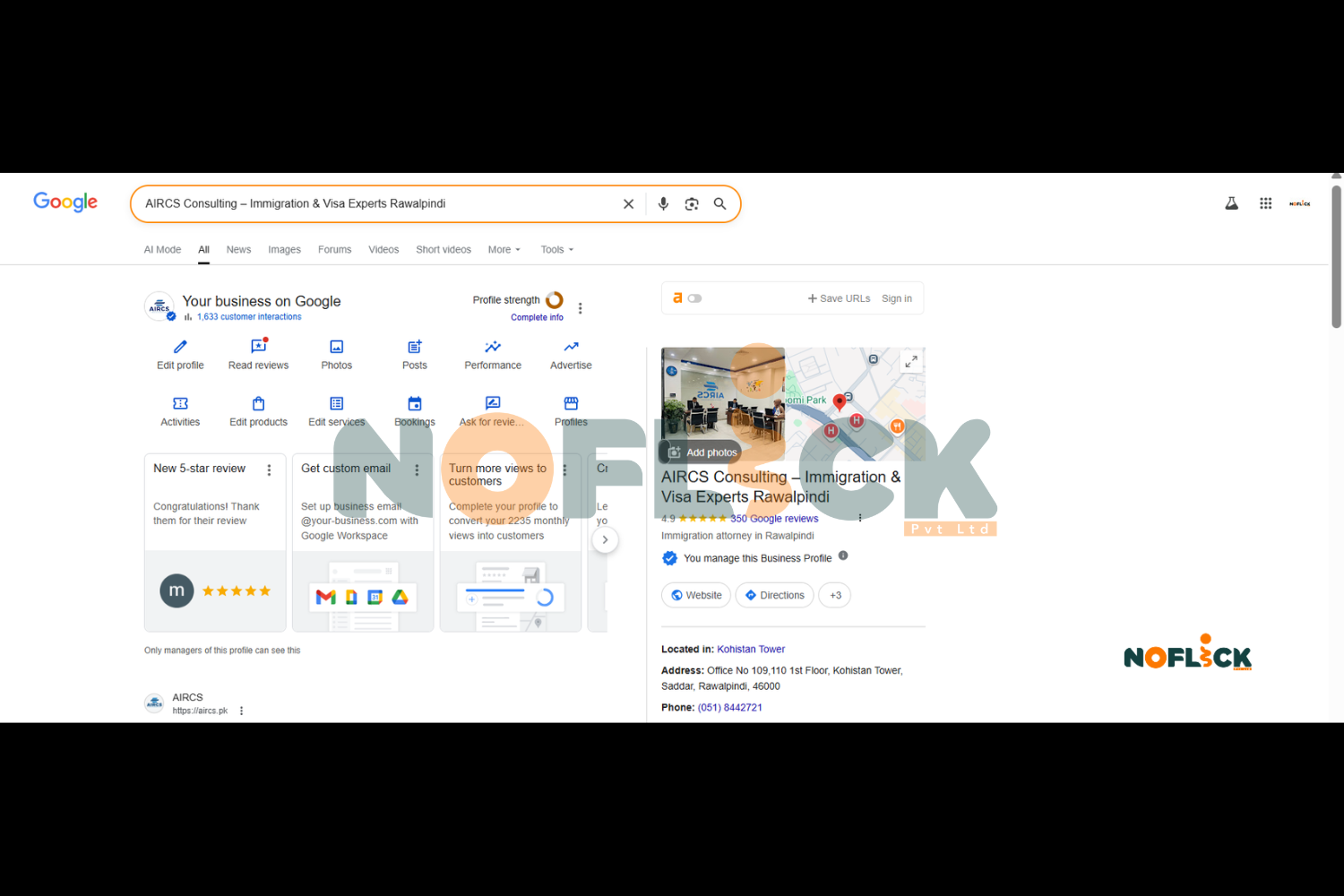The image size is (1344, 896).
Task: Select the Videos tab
Action: click(383, 250)
